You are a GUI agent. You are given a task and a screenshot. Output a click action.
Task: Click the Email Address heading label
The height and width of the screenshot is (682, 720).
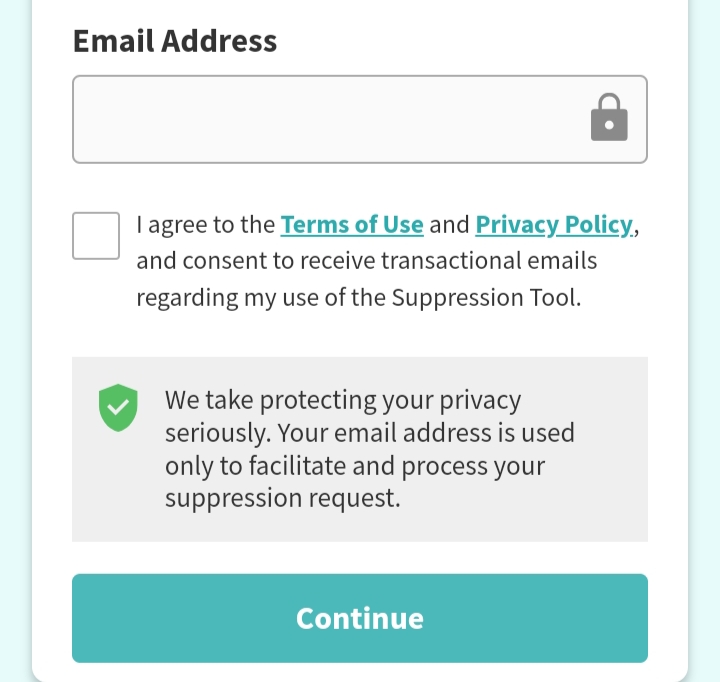click(175, 41)
